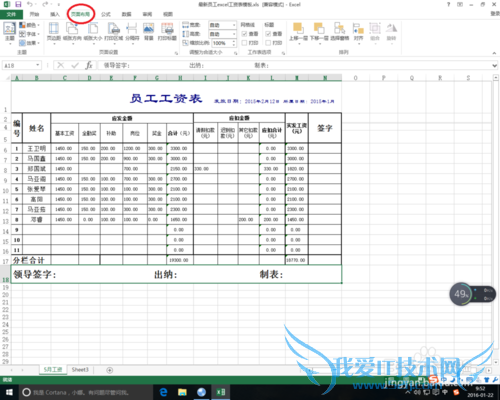Switch to the Insert (插入) tab
Image resolution: width=500 pixels, height=400 pixels.
(55, 14)
